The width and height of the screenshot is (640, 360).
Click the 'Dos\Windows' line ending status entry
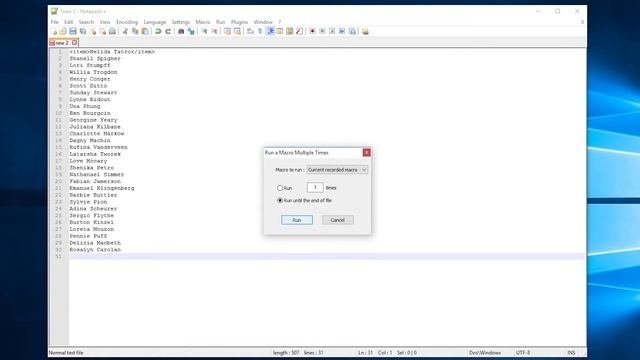pos(484,353)
